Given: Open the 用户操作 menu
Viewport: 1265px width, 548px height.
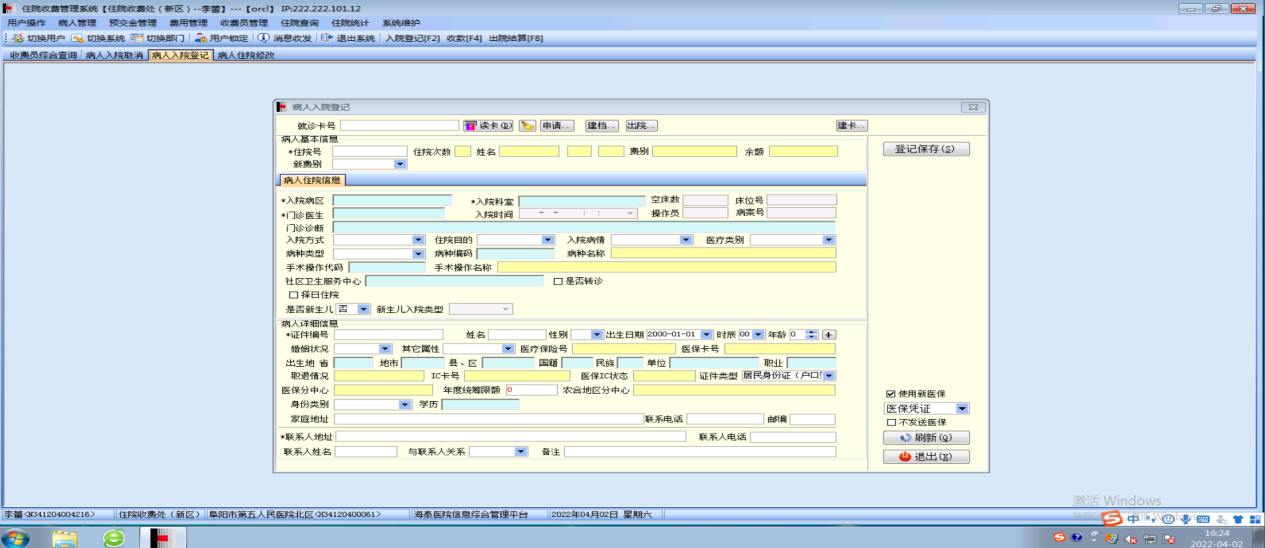Looking at the screenshot, I should [x=26, y=22].
